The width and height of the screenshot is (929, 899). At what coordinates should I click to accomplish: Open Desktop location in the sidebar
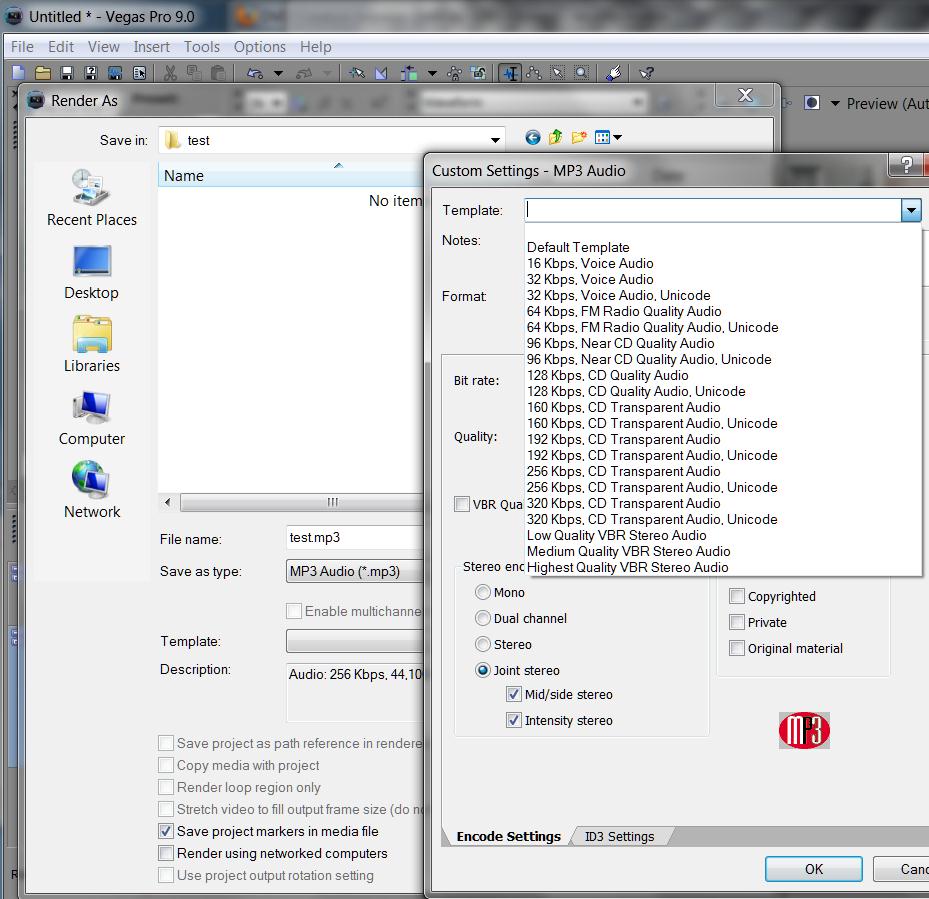(x=91, y=273)
